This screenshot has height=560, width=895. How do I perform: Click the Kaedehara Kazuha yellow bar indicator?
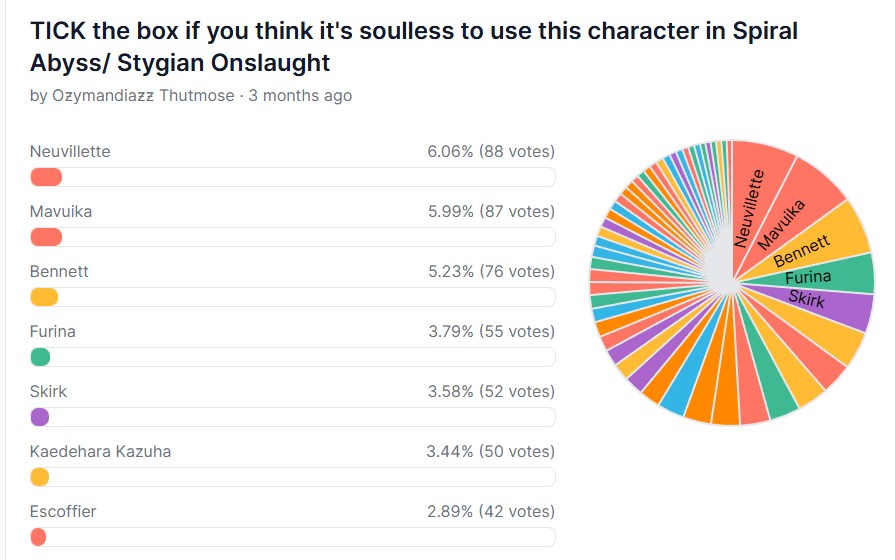pos(39,477)
